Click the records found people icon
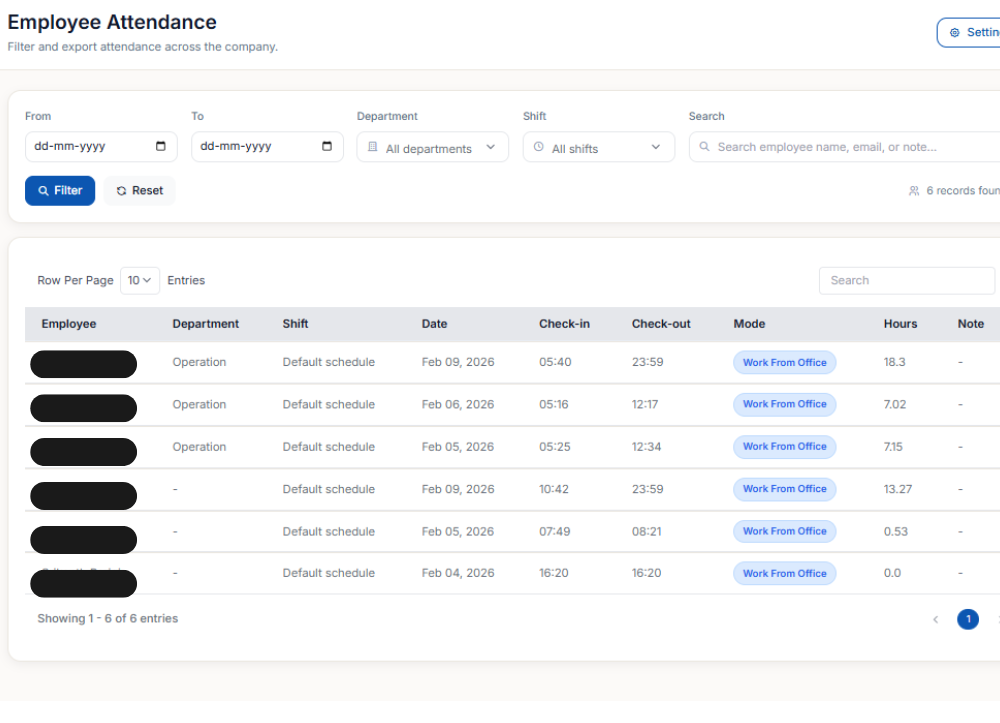1000x723 pixels. click(x=914, y=191)
